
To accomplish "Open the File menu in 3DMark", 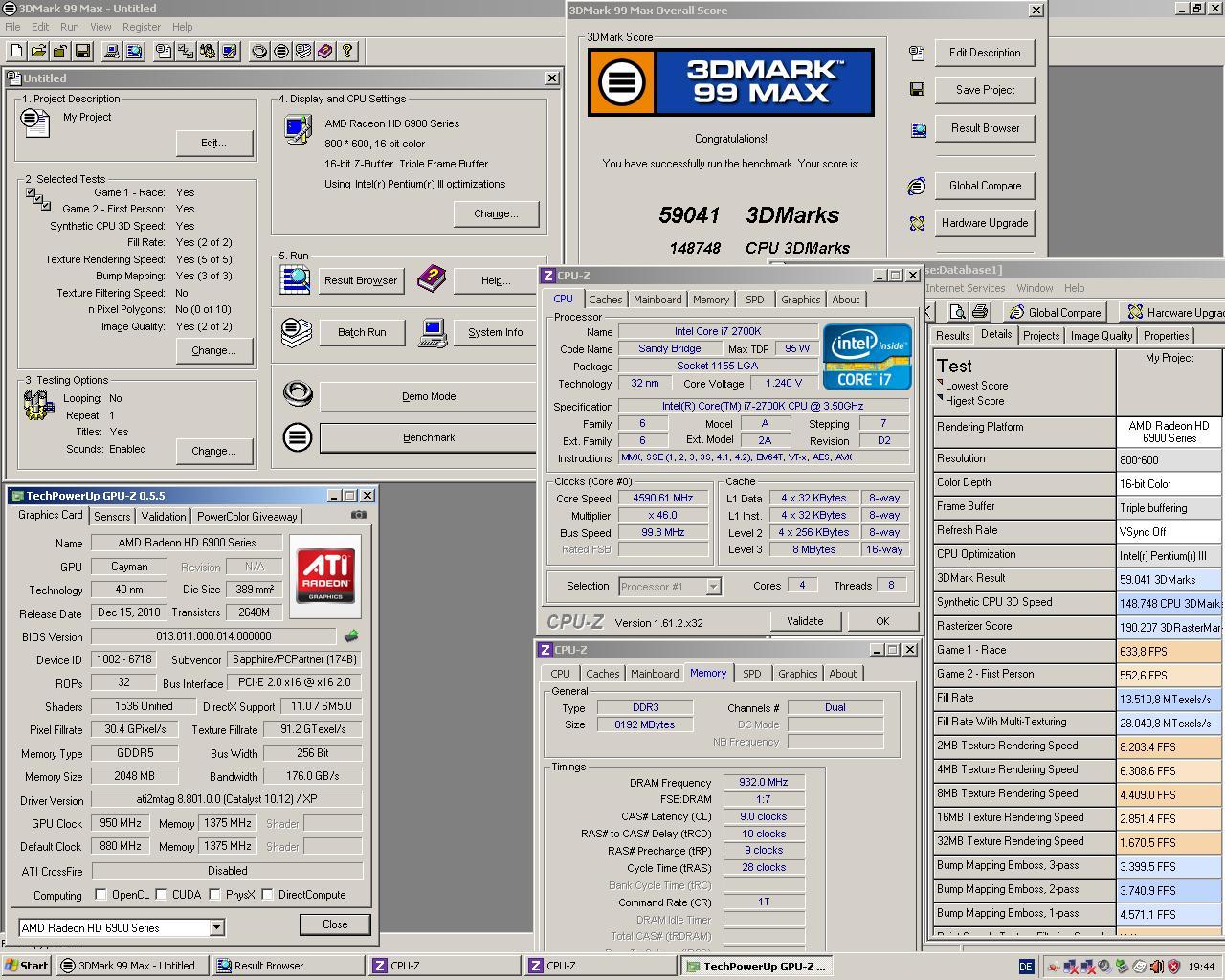I will coord(12,27).
